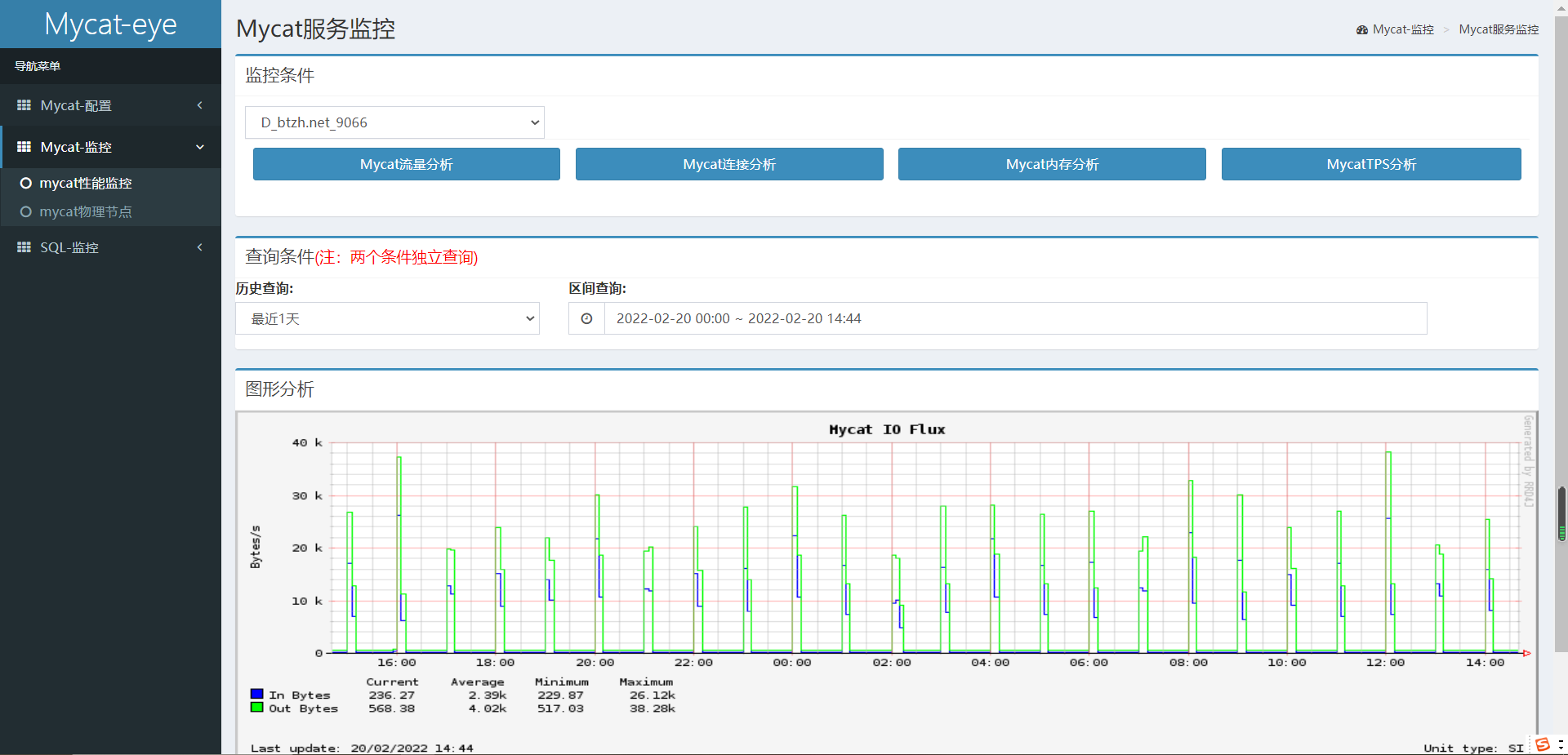The height and width of the screenshot is (755, 1568).
Task: Click the 区间查询: label
Action: pos(598,288)
